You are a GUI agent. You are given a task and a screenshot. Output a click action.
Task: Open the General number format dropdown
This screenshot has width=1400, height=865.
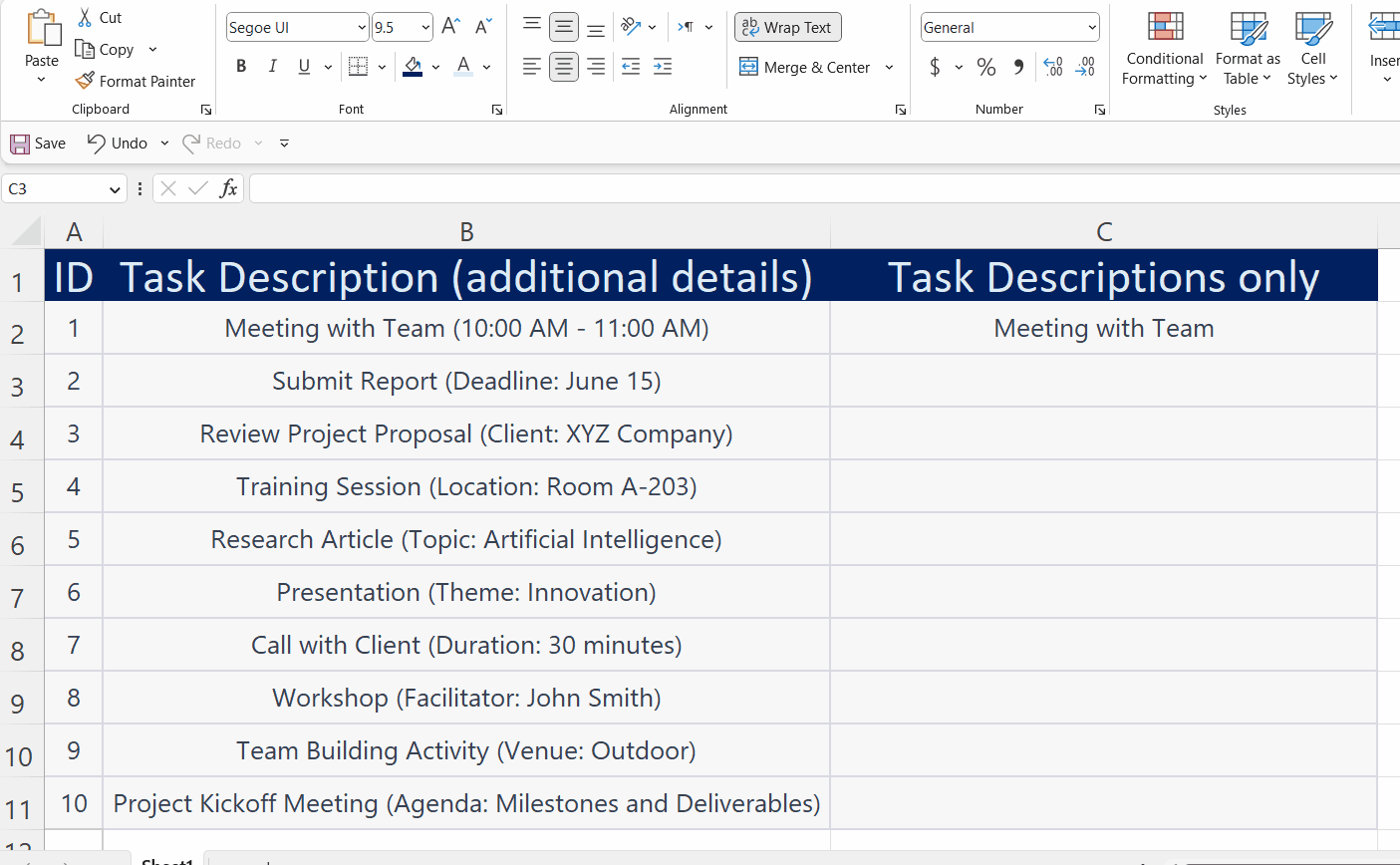click(x=1093, y=27)
